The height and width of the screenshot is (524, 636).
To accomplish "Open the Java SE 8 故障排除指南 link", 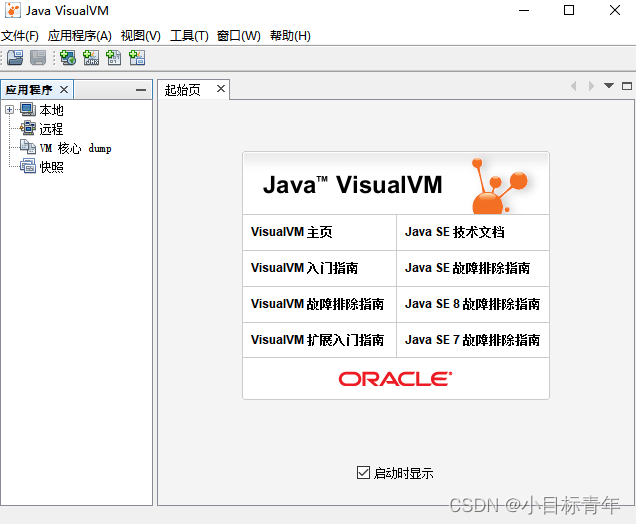I will click(472, 304).
